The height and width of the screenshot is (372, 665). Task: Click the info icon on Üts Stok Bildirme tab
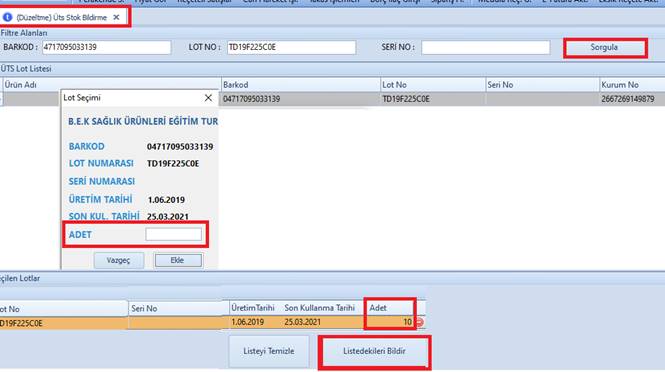click(7, 17)
